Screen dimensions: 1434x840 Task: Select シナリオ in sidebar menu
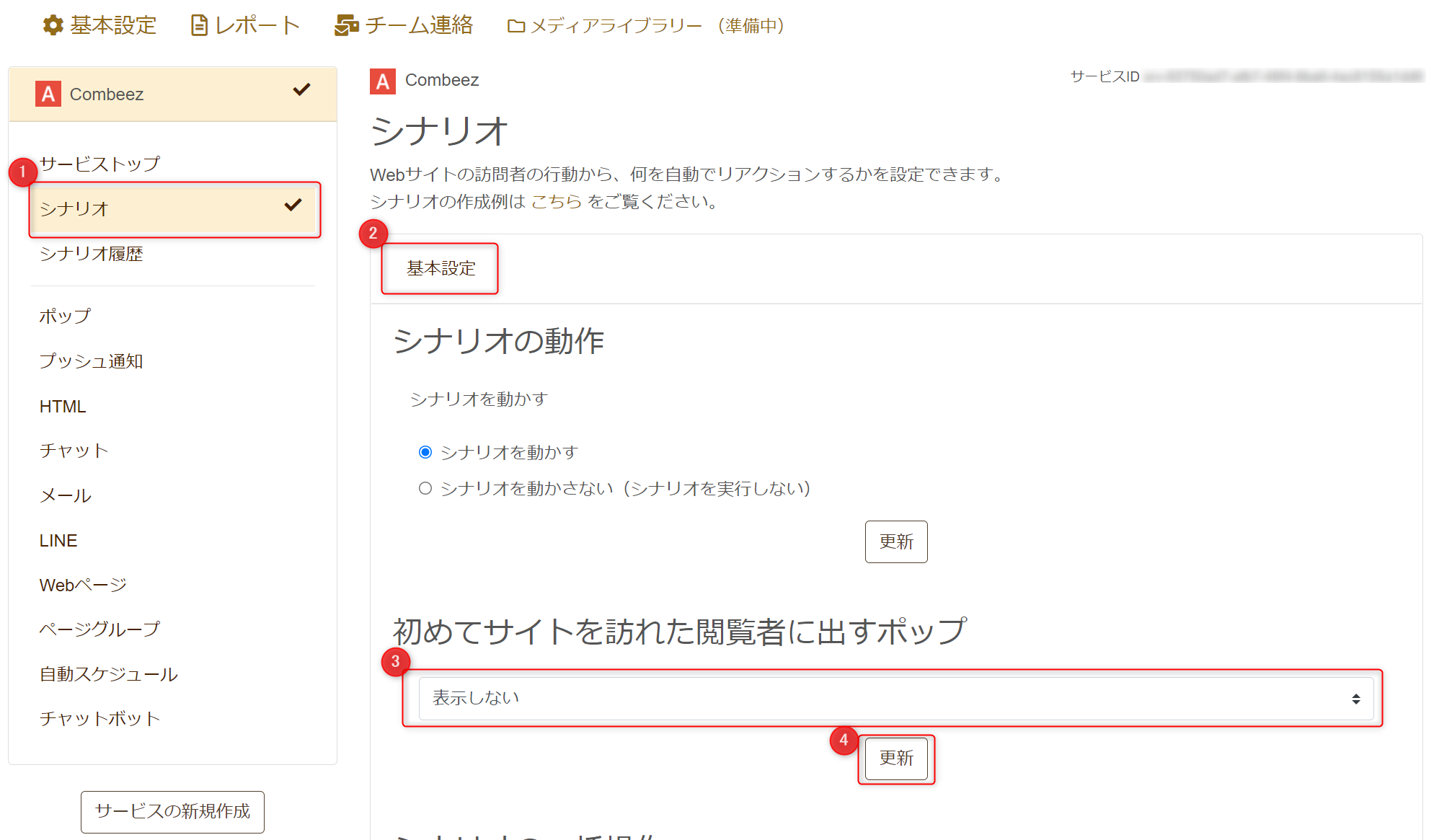[174, 209]
